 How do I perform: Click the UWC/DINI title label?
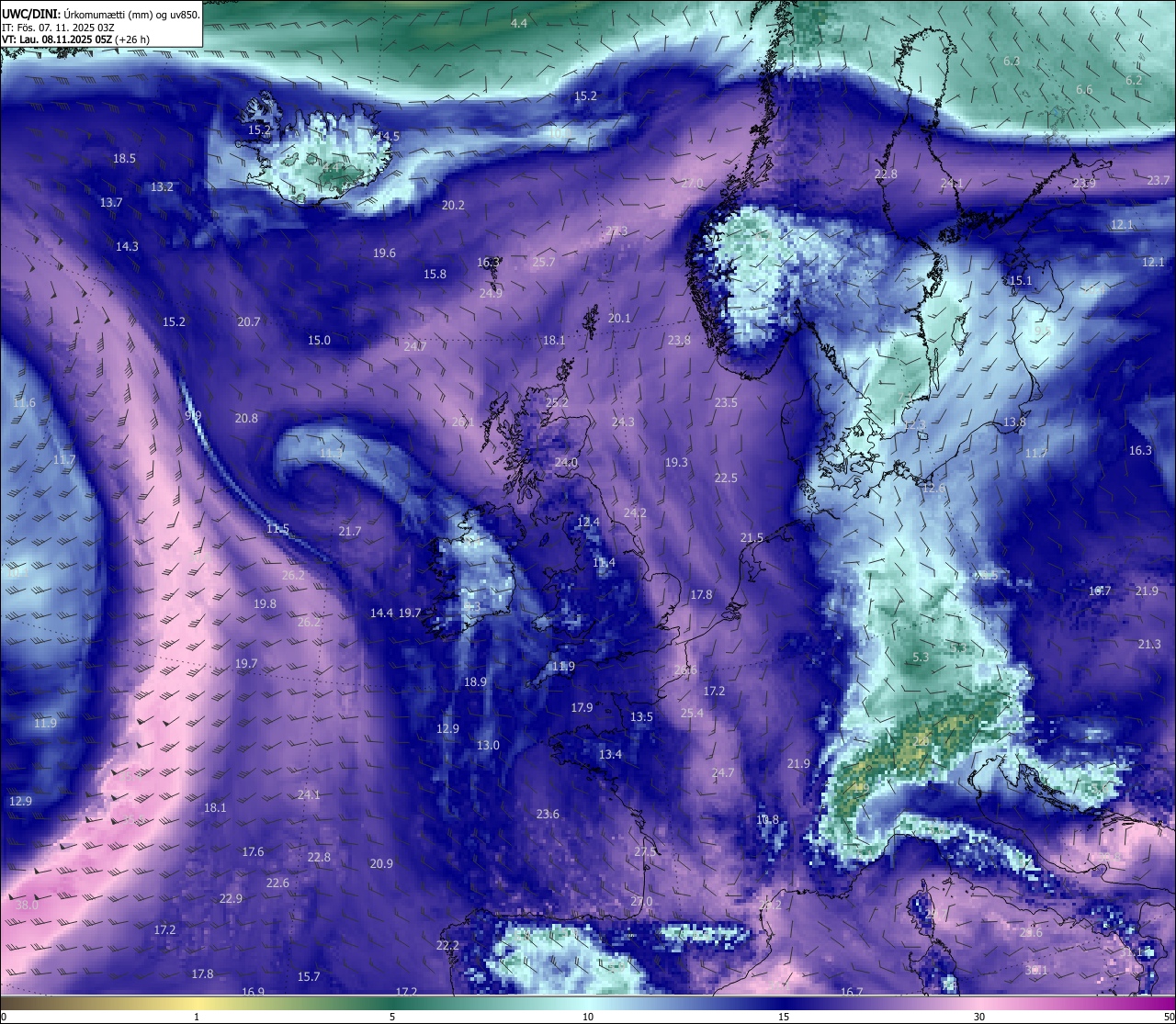pos(30,14)
